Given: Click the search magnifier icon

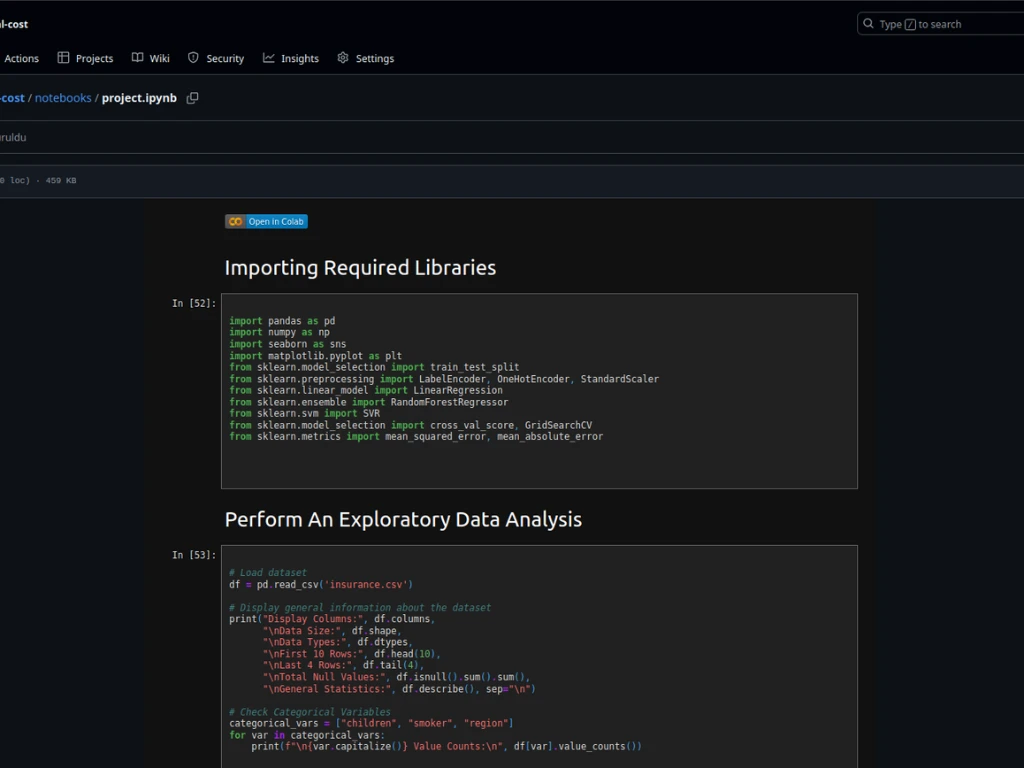Looking at the screenshot, I should (868, 24).
